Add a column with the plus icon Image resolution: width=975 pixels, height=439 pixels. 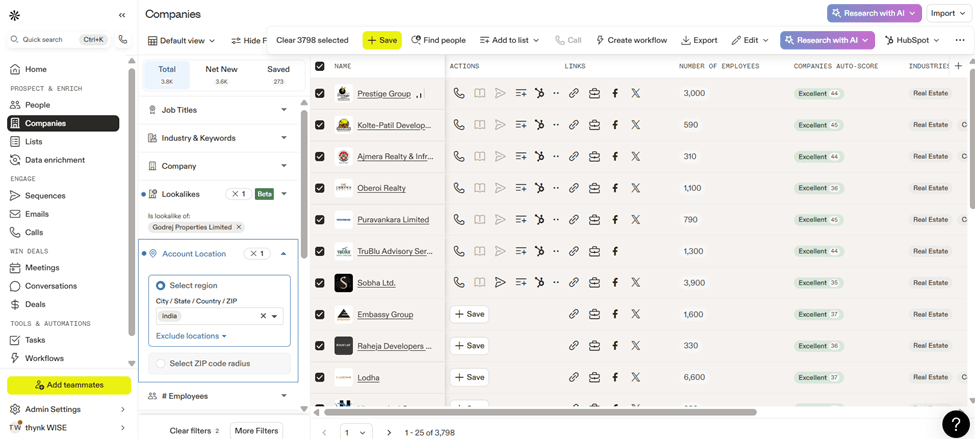(958, 65)
